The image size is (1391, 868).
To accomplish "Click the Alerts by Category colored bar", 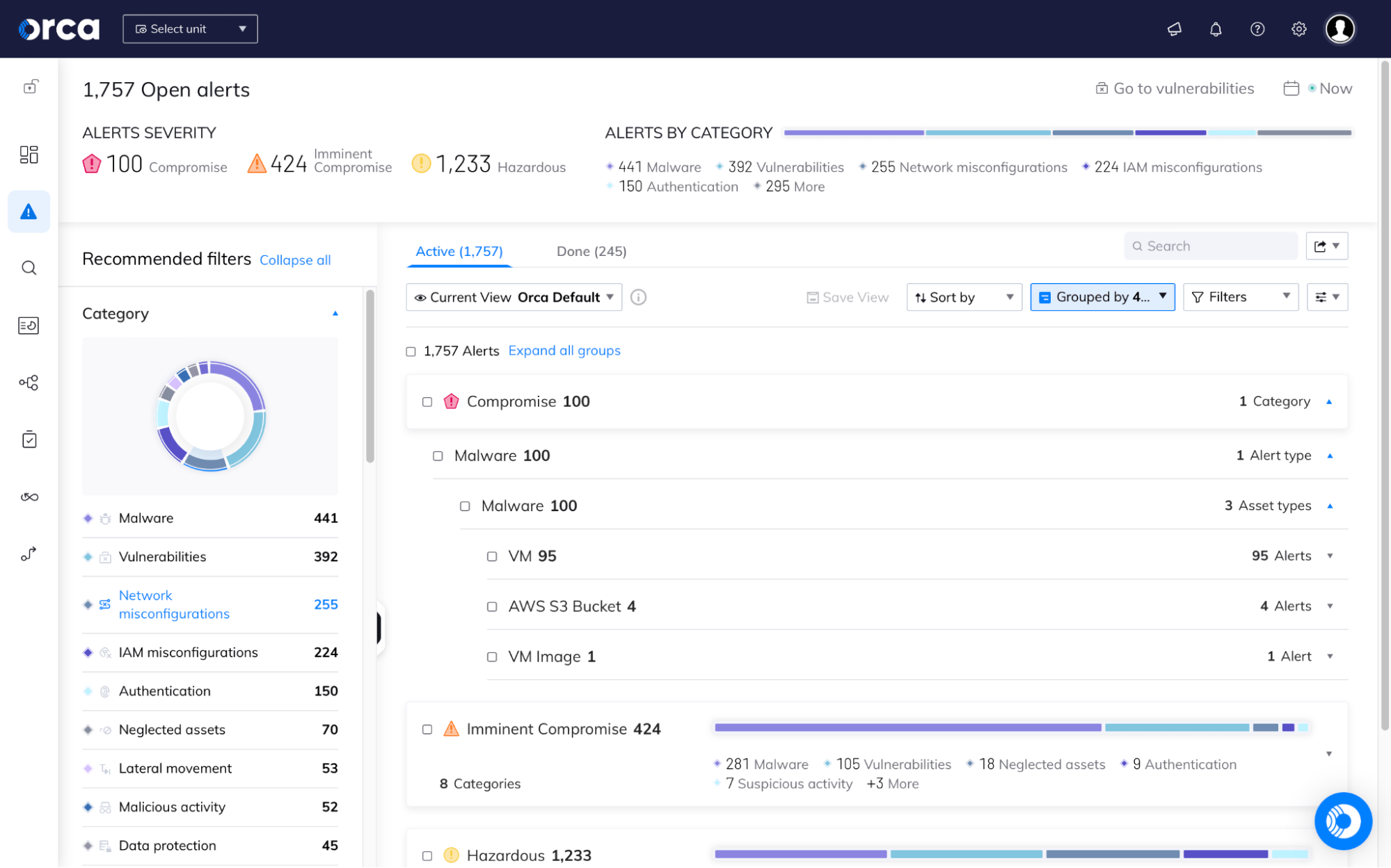I will [1069, 132].
